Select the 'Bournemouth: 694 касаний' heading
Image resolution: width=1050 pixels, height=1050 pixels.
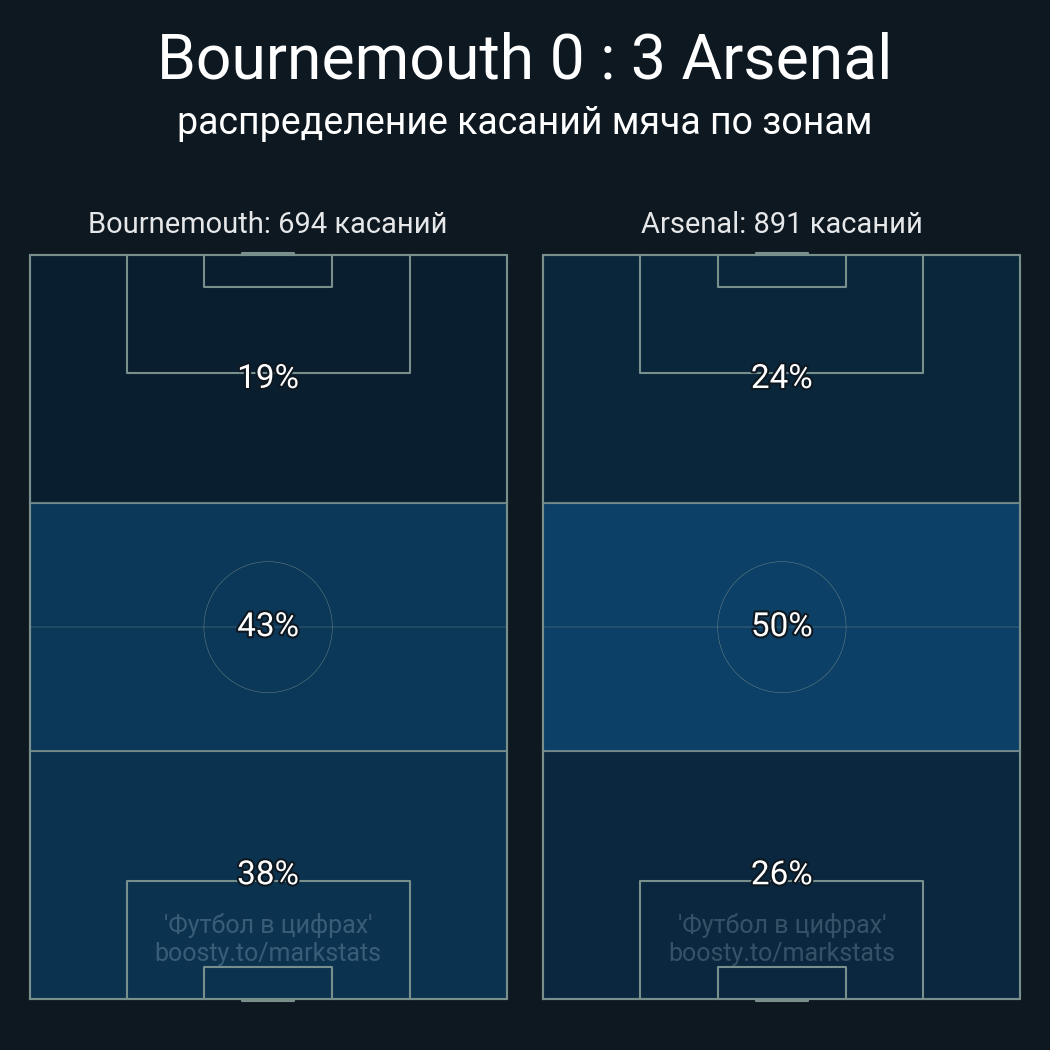pos(267,223)
